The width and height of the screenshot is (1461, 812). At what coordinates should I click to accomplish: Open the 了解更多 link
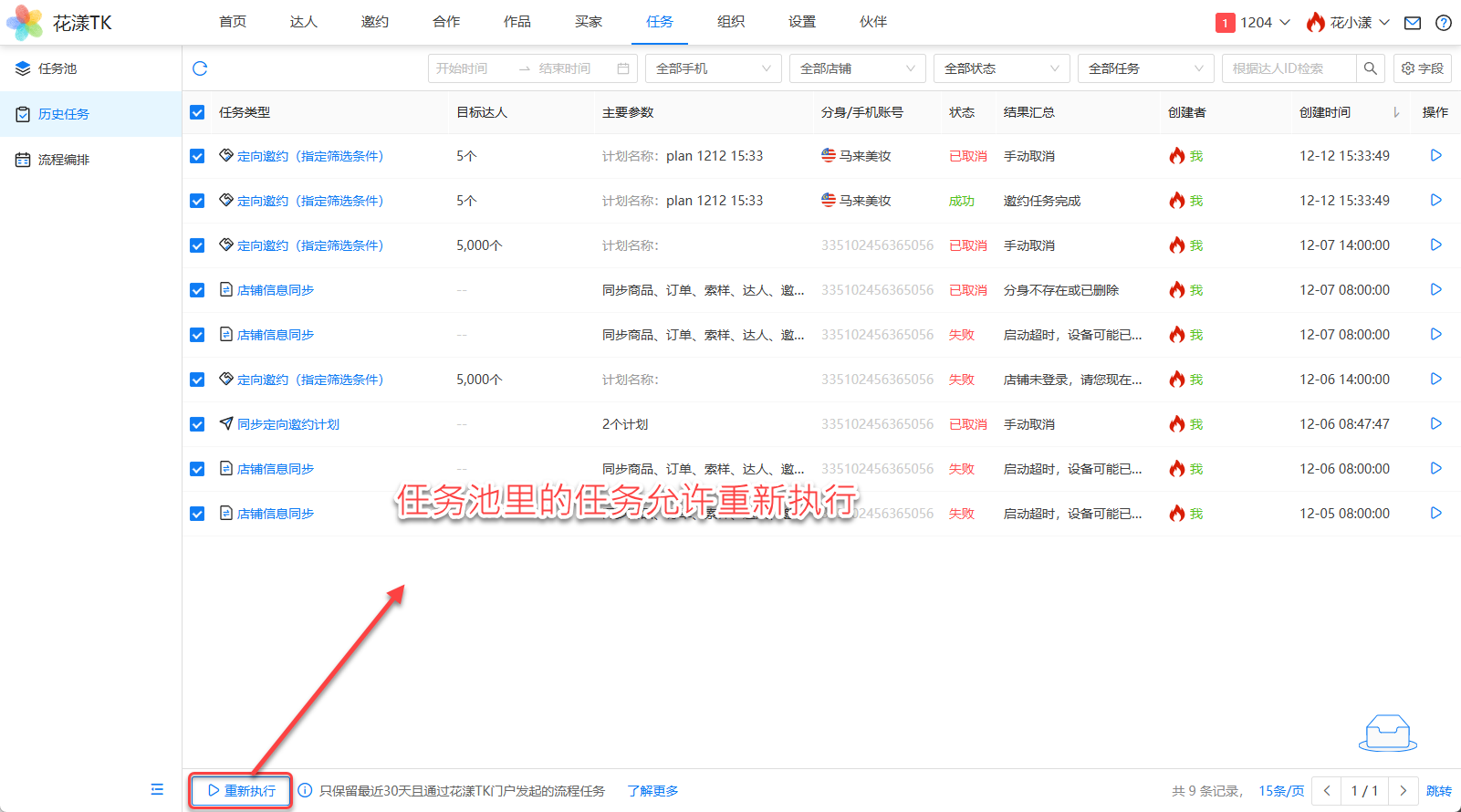point(652,791)
